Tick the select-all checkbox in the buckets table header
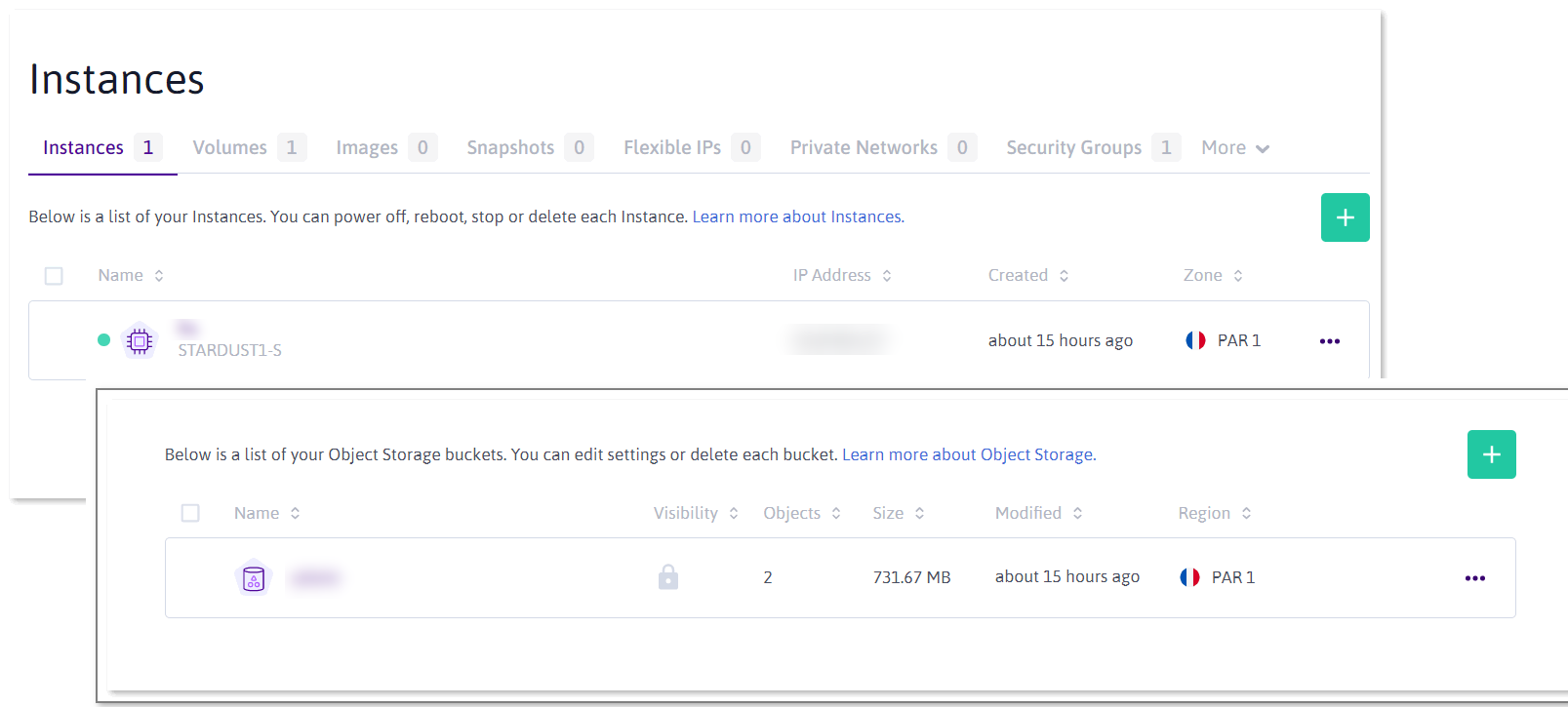 point(190,513)
